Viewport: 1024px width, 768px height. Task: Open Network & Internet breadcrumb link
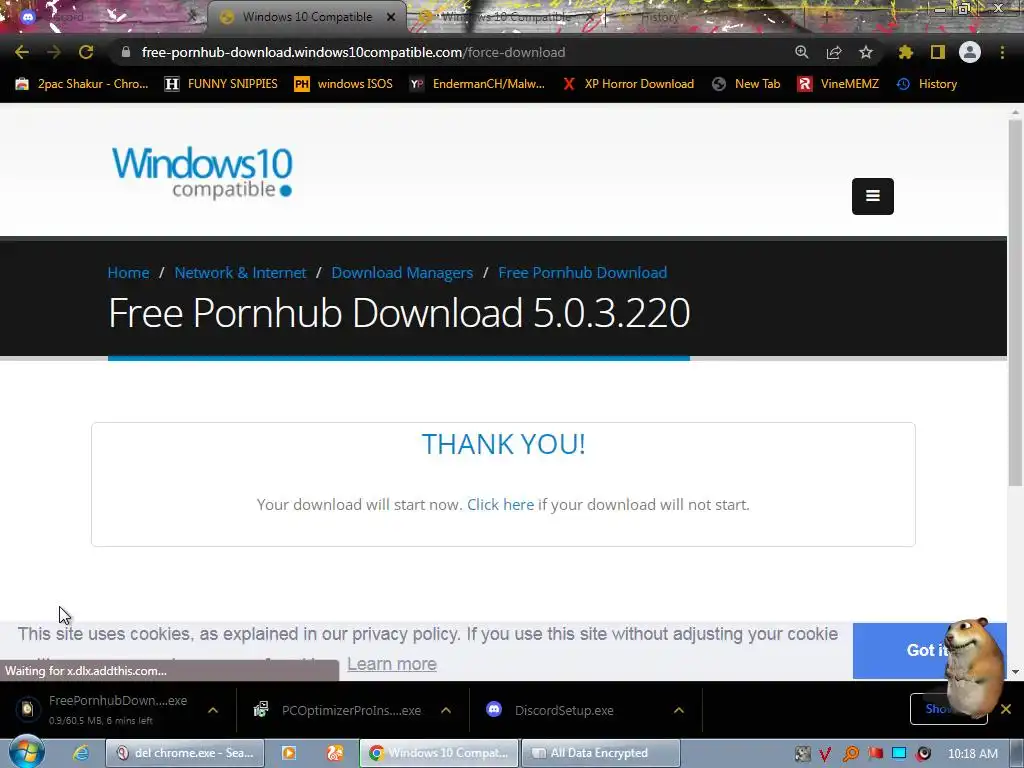point(240,272)
